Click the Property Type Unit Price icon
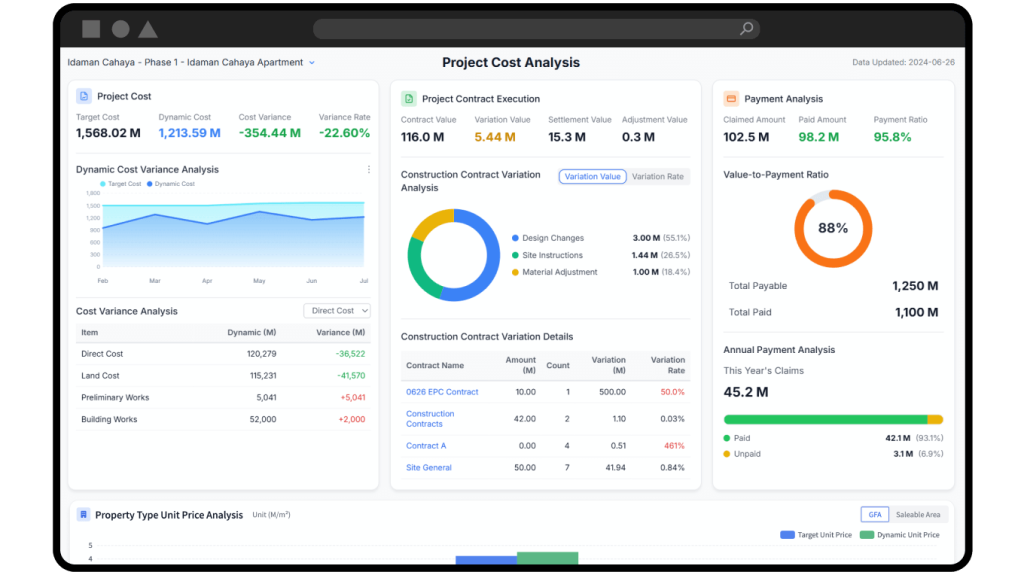 (x=84, y=515)
